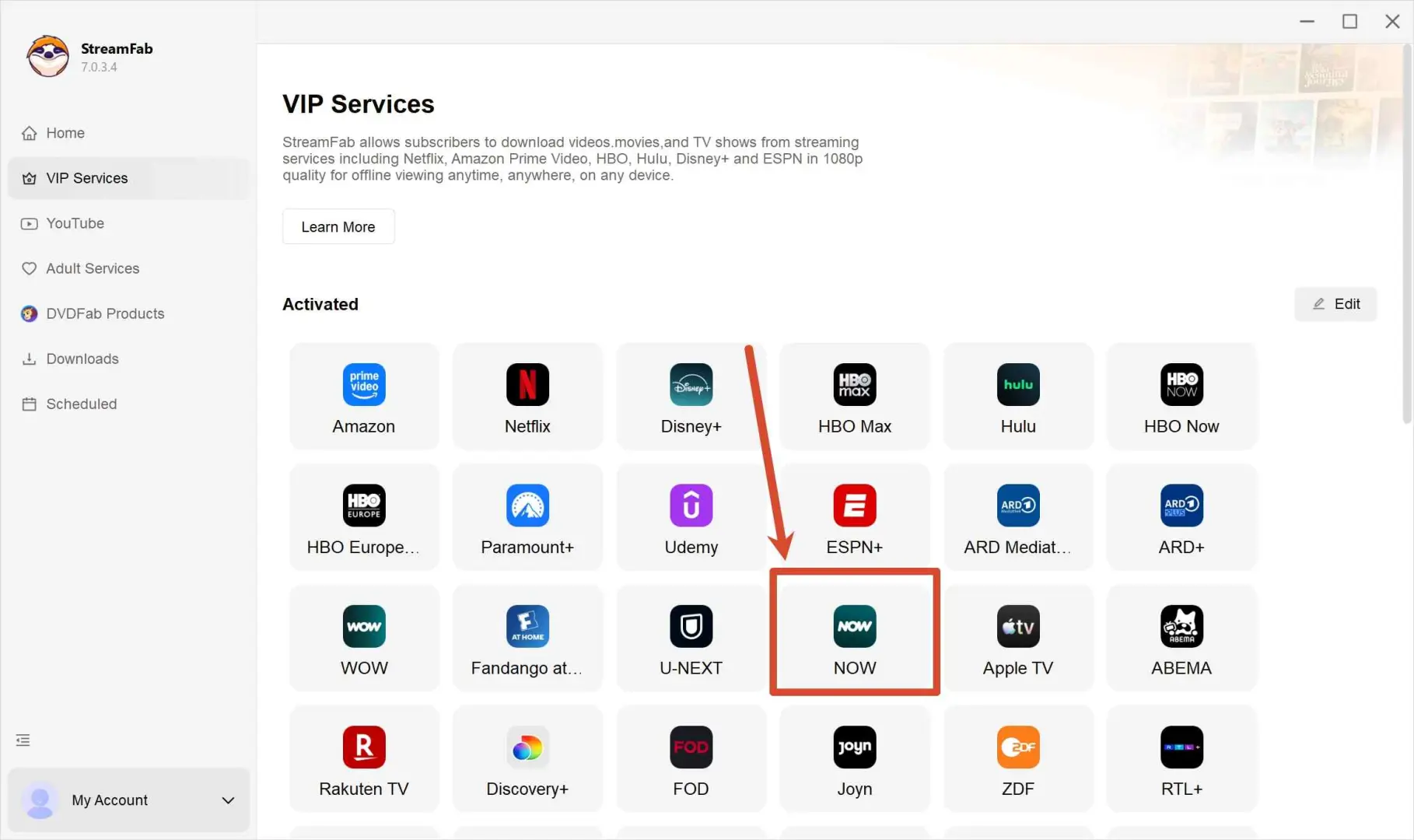1414x840 pixels.
Task: Click the My Account avatar
Action: (40, 800)
